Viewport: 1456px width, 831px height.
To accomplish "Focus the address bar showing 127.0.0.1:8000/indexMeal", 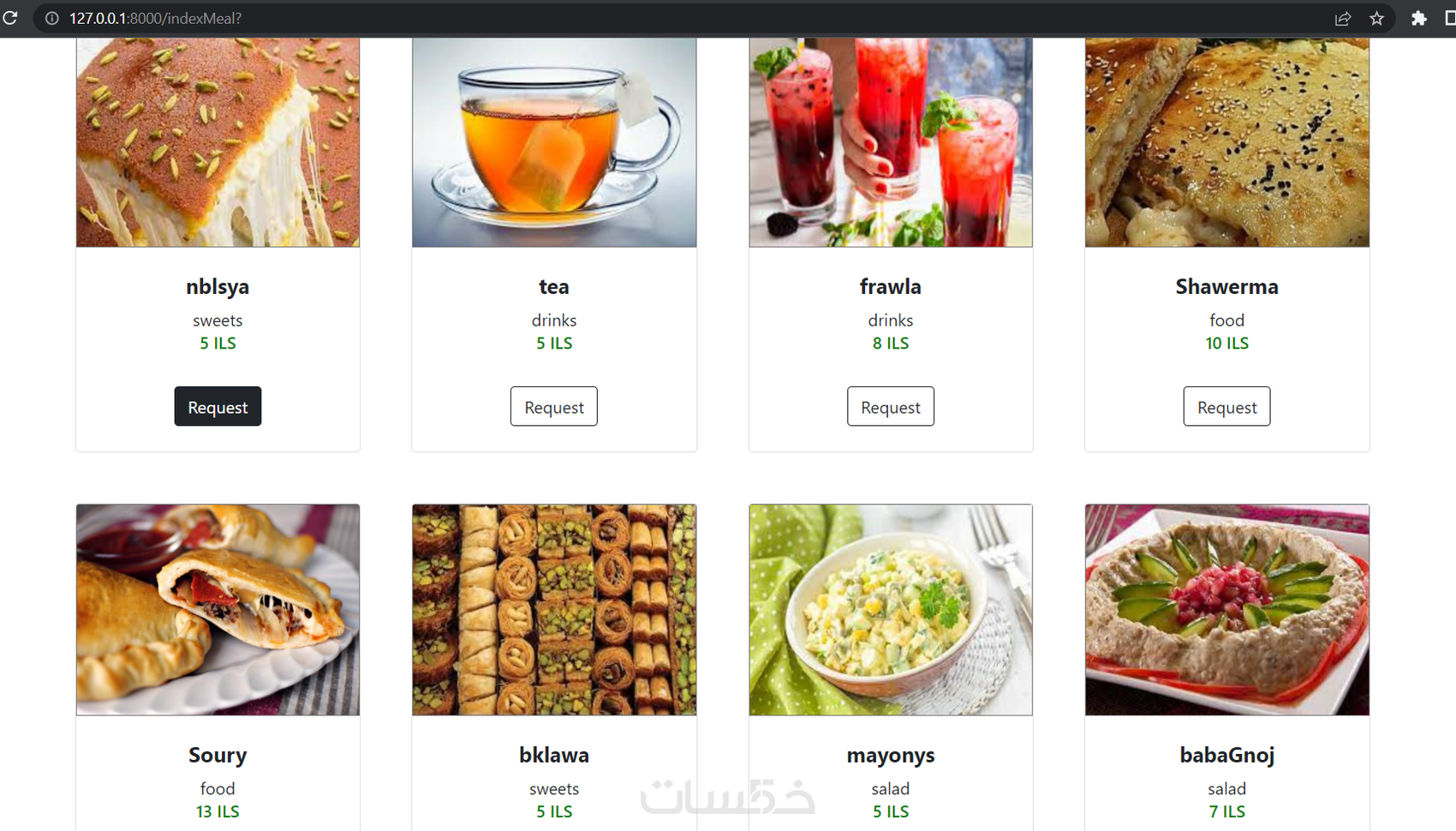I will [x=685, y=18].
